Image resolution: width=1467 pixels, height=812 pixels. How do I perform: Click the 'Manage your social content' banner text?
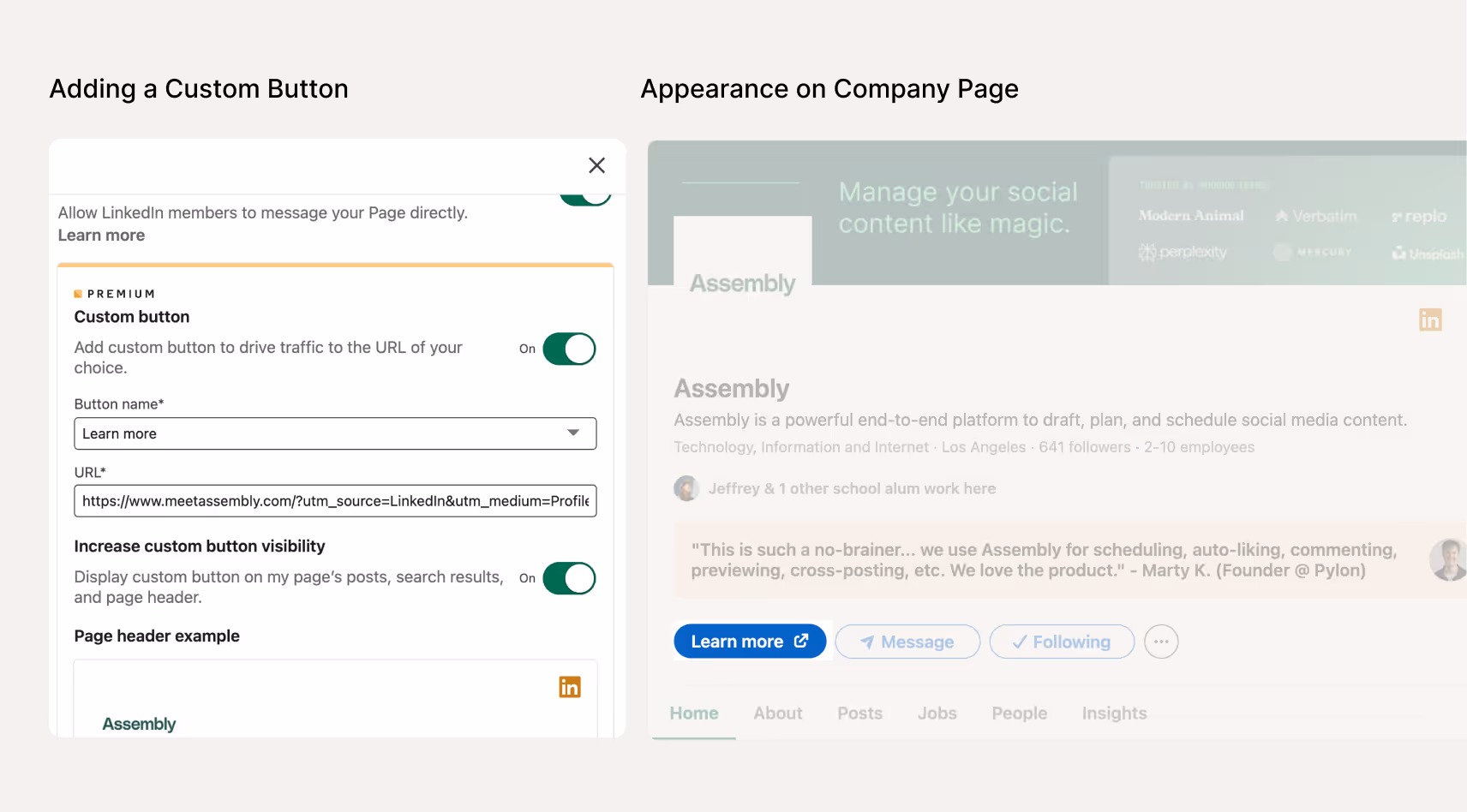coord(958,207)
